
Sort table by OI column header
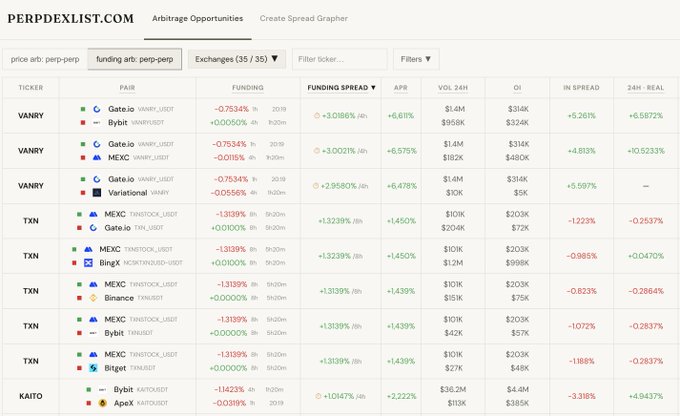click(x=517, y=88)
